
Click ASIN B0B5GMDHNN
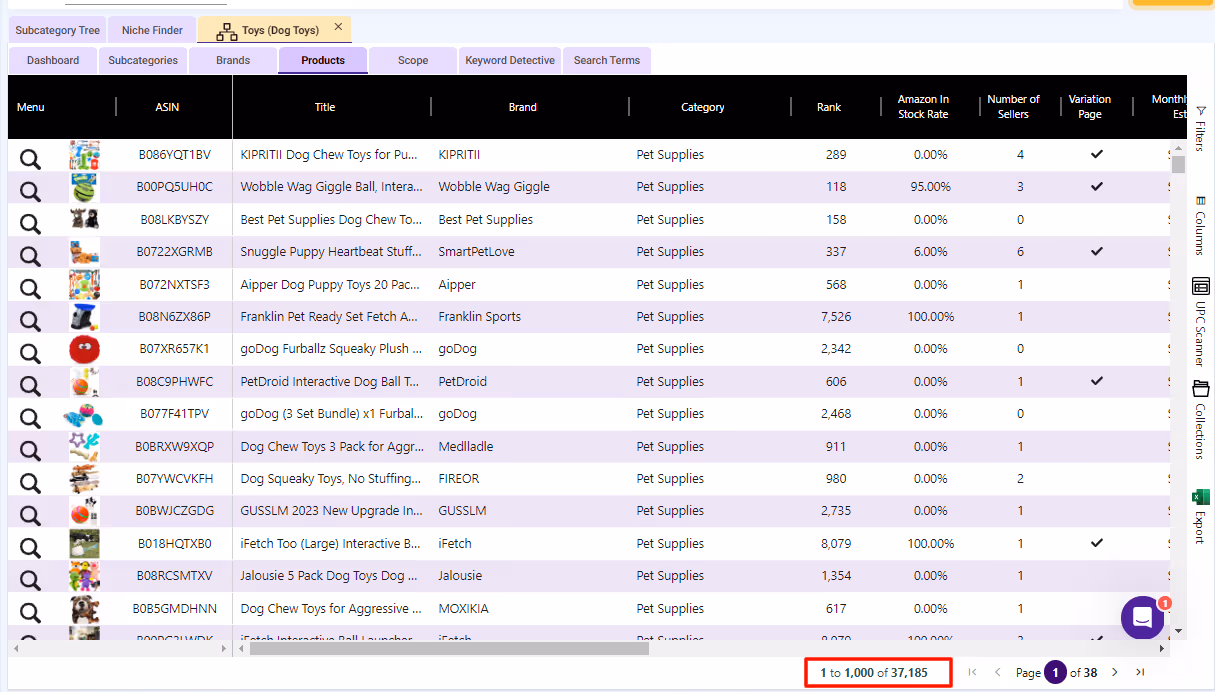175,609
